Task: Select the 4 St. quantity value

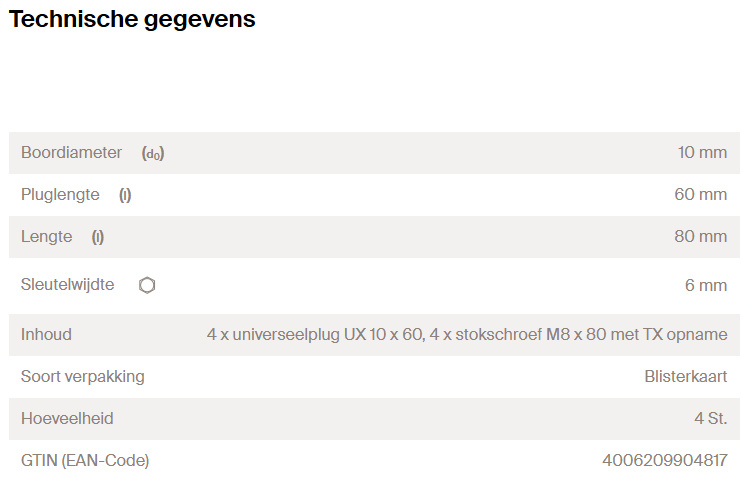Action: tap(711, 418)
